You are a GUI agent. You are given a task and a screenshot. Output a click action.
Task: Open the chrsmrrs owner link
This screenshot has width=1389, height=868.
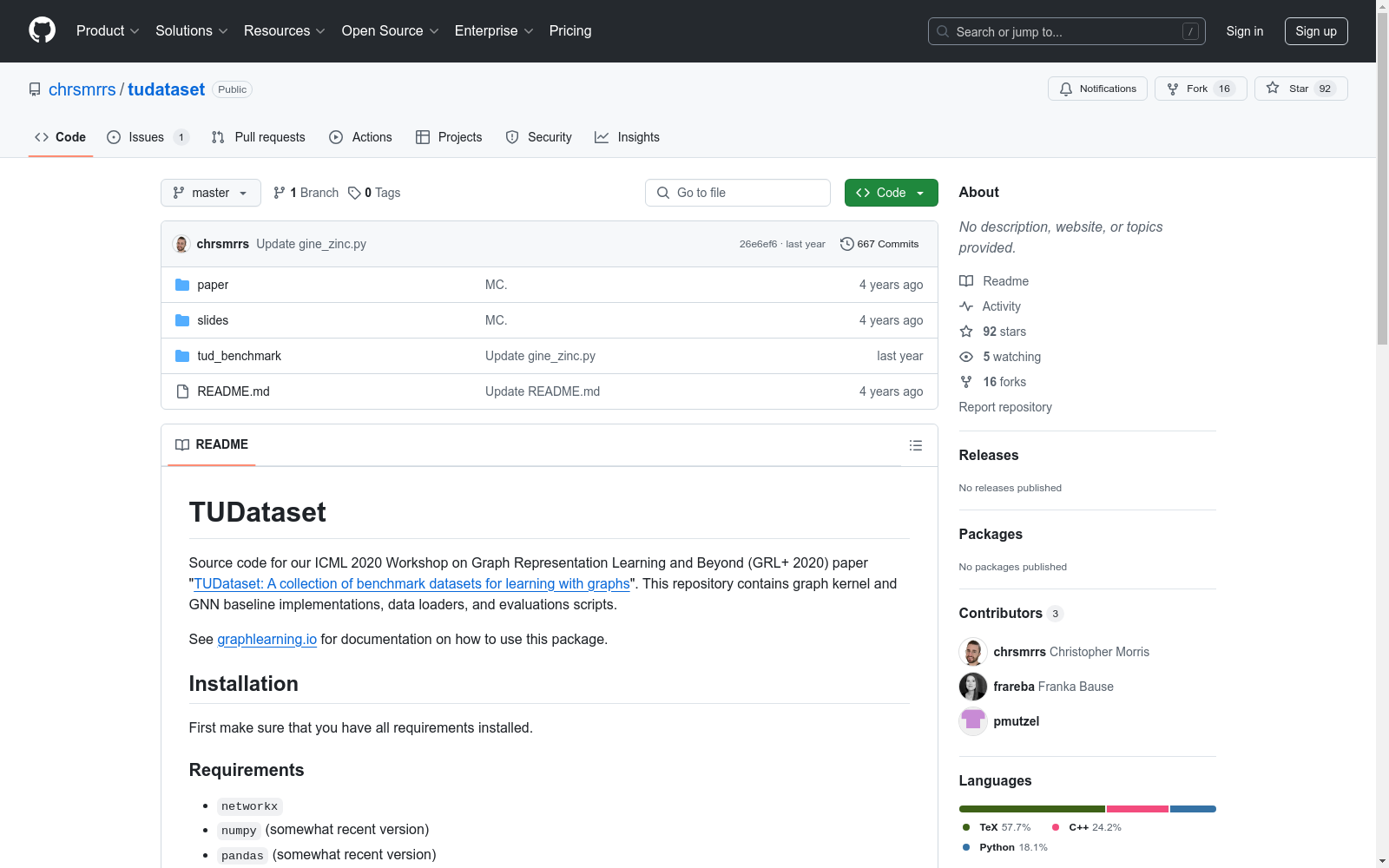[82, 89]
